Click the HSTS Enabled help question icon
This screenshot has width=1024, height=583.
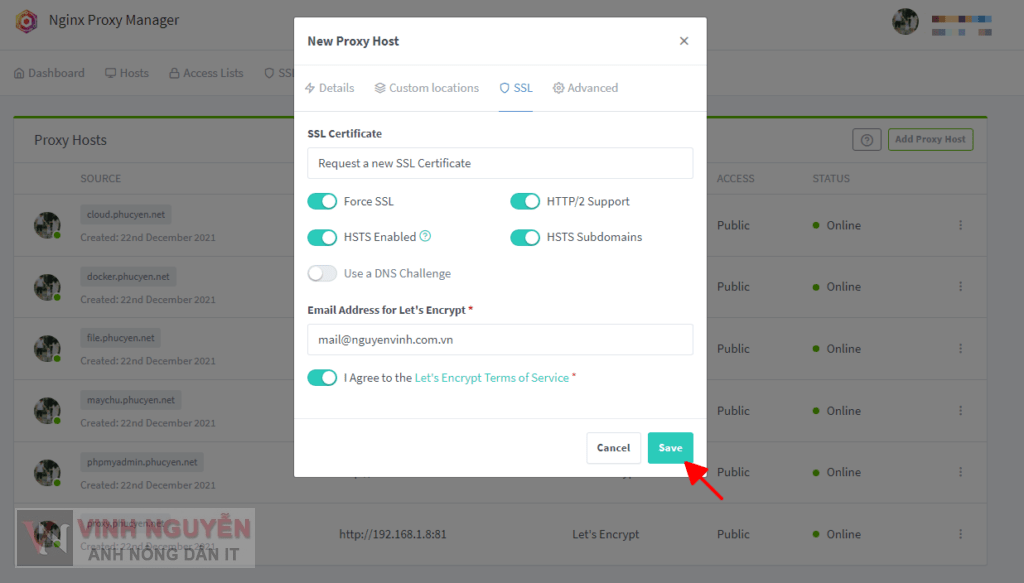pos(425,237)
